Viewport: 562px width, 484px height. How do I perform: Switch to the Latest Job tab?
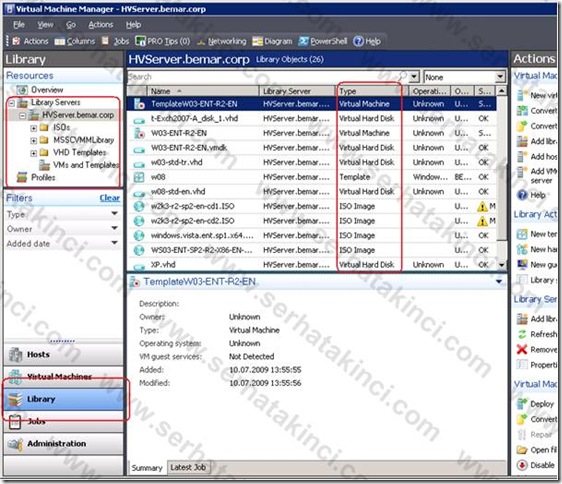(188, 467)
